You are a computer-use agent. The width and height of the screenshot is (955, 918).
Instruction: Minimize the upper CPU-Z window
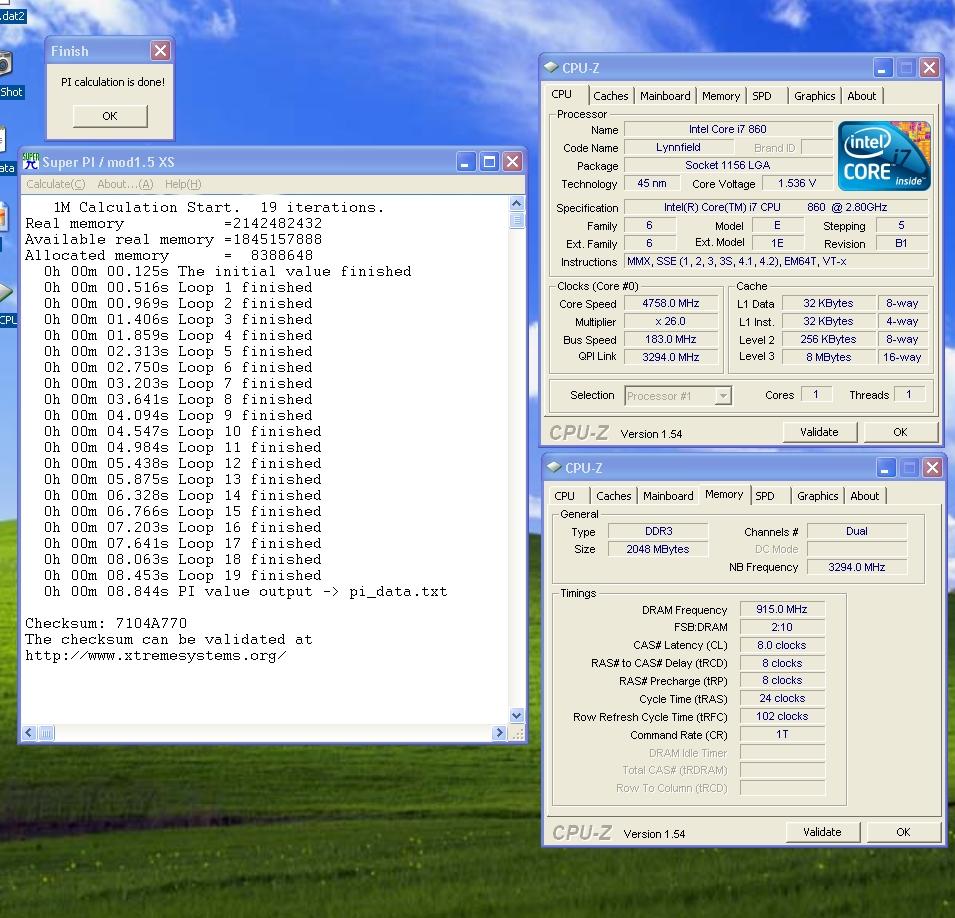(883, 68)
